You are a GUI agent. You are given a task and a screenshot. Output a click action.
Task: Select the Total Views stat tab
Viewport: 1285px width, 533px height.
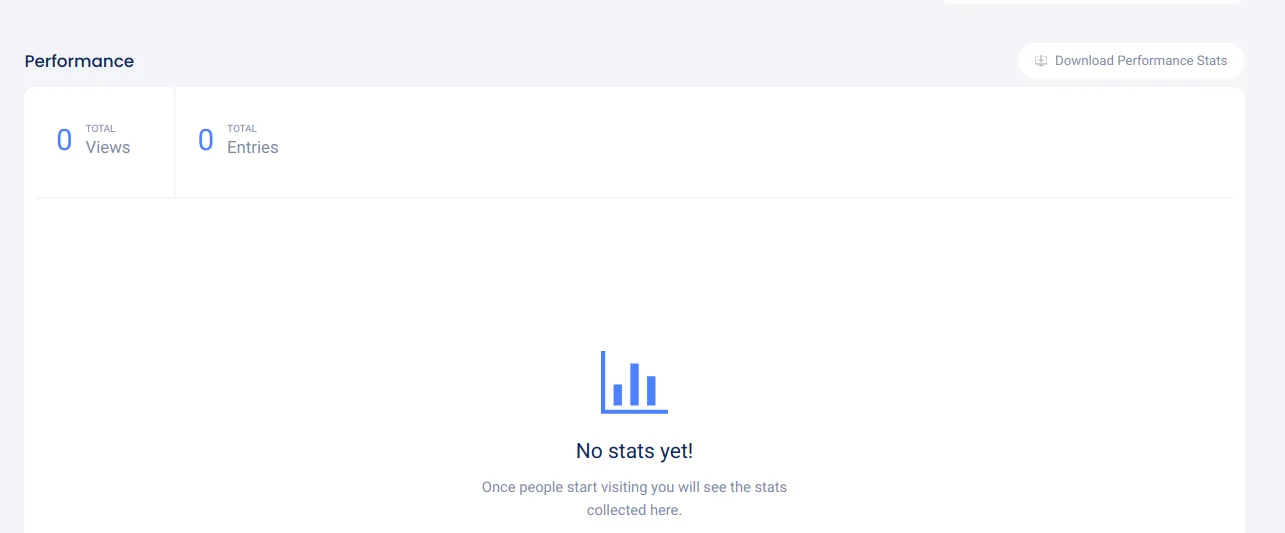pos(99,141)
